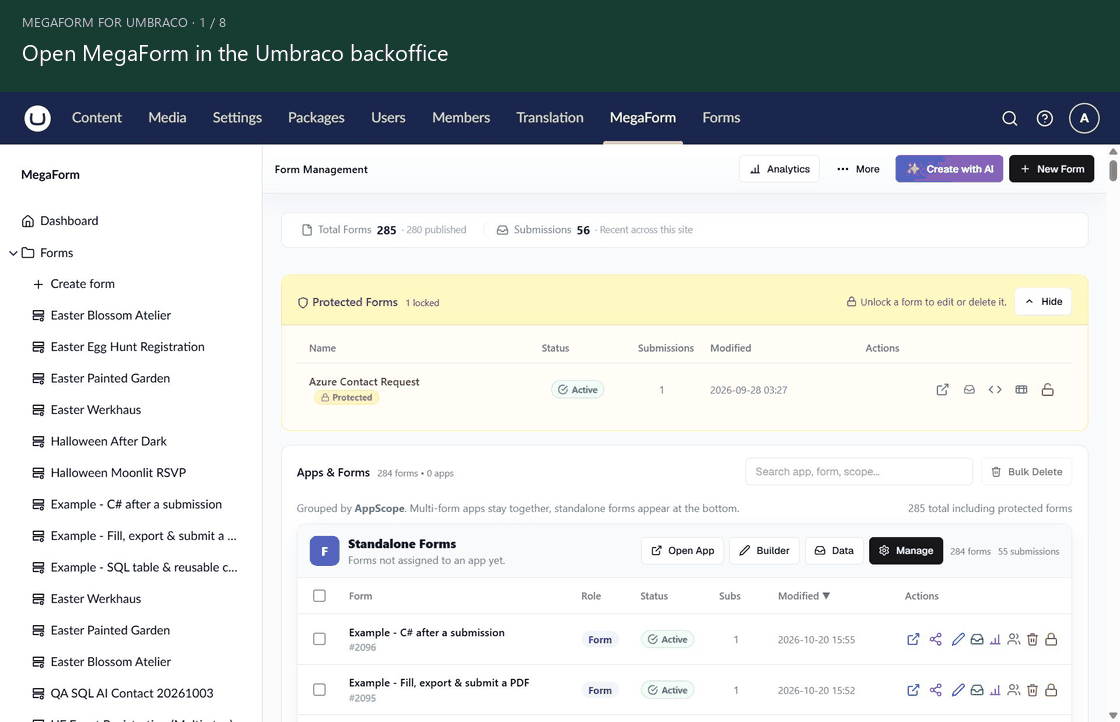Open the Settings section
Screen dimensions: 1120x722
tap(237, 118)
